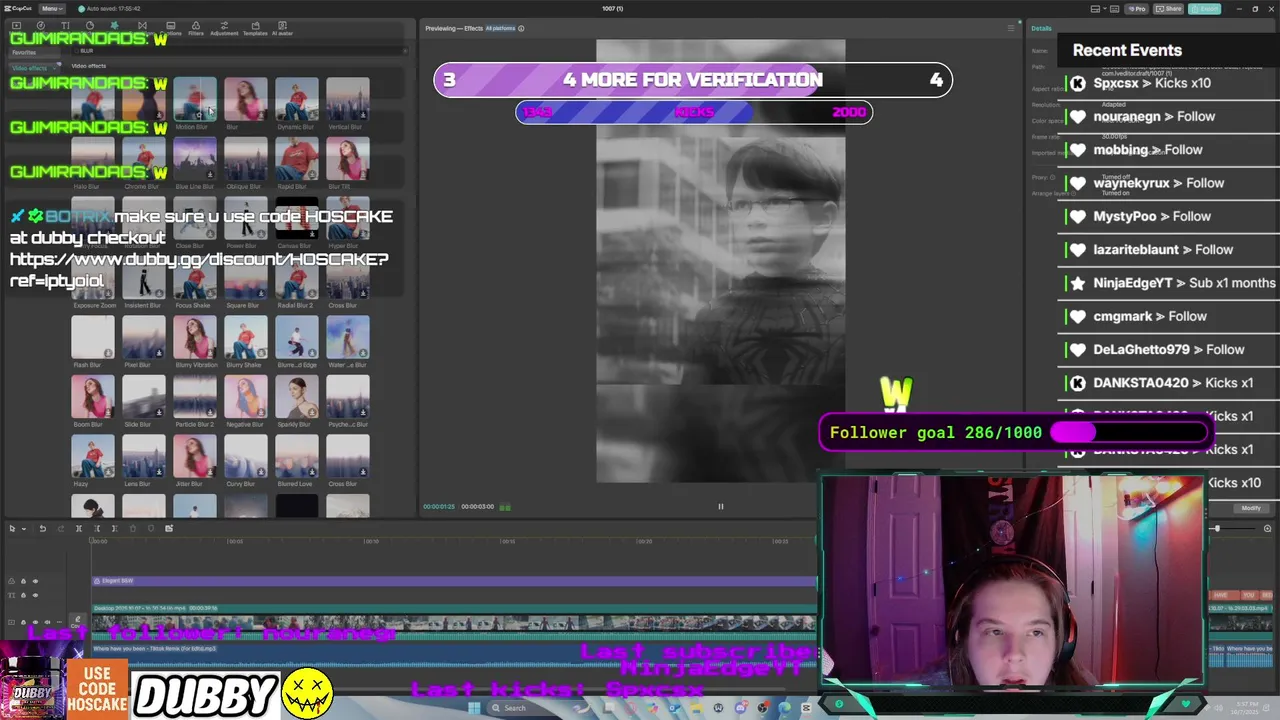The image size is (1280, 720).
Task: Click the Share button
Action: click(1169, 9)
